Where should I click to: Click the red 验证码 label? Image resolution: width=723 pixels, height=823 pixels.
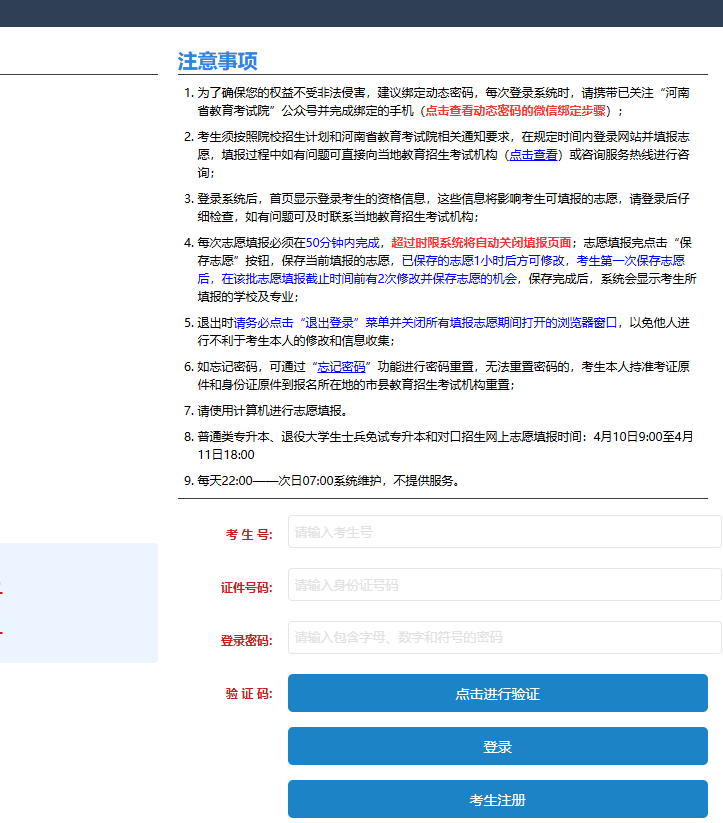(249, 693)
